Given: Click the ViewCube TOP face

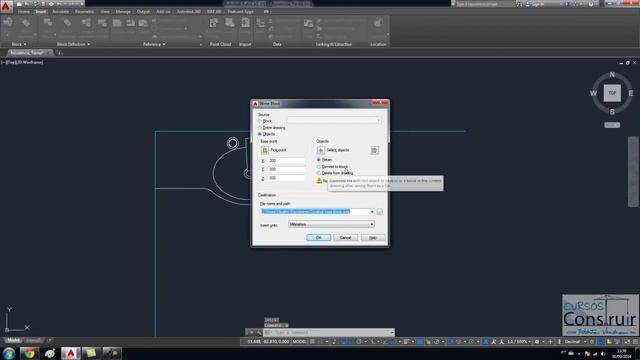Looking at the screenshot, I should [612, 93].
